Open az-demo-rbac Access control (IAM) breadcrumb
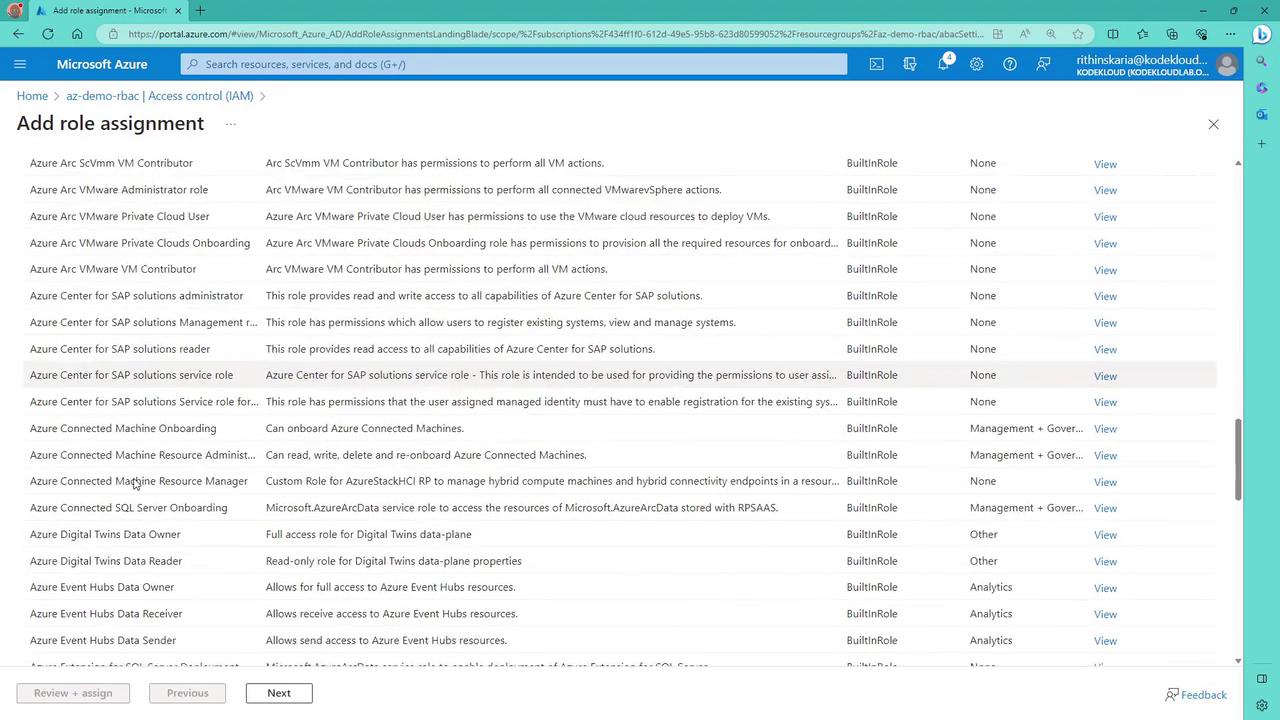The height and width of the screenshot is (720, 1280). point(160,96)
